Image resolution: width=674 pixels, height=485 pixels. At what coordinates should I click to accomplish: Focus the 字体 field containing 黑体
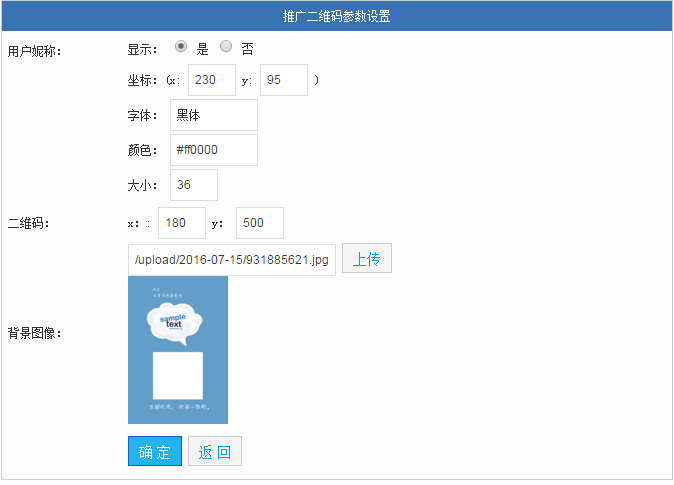213,115
